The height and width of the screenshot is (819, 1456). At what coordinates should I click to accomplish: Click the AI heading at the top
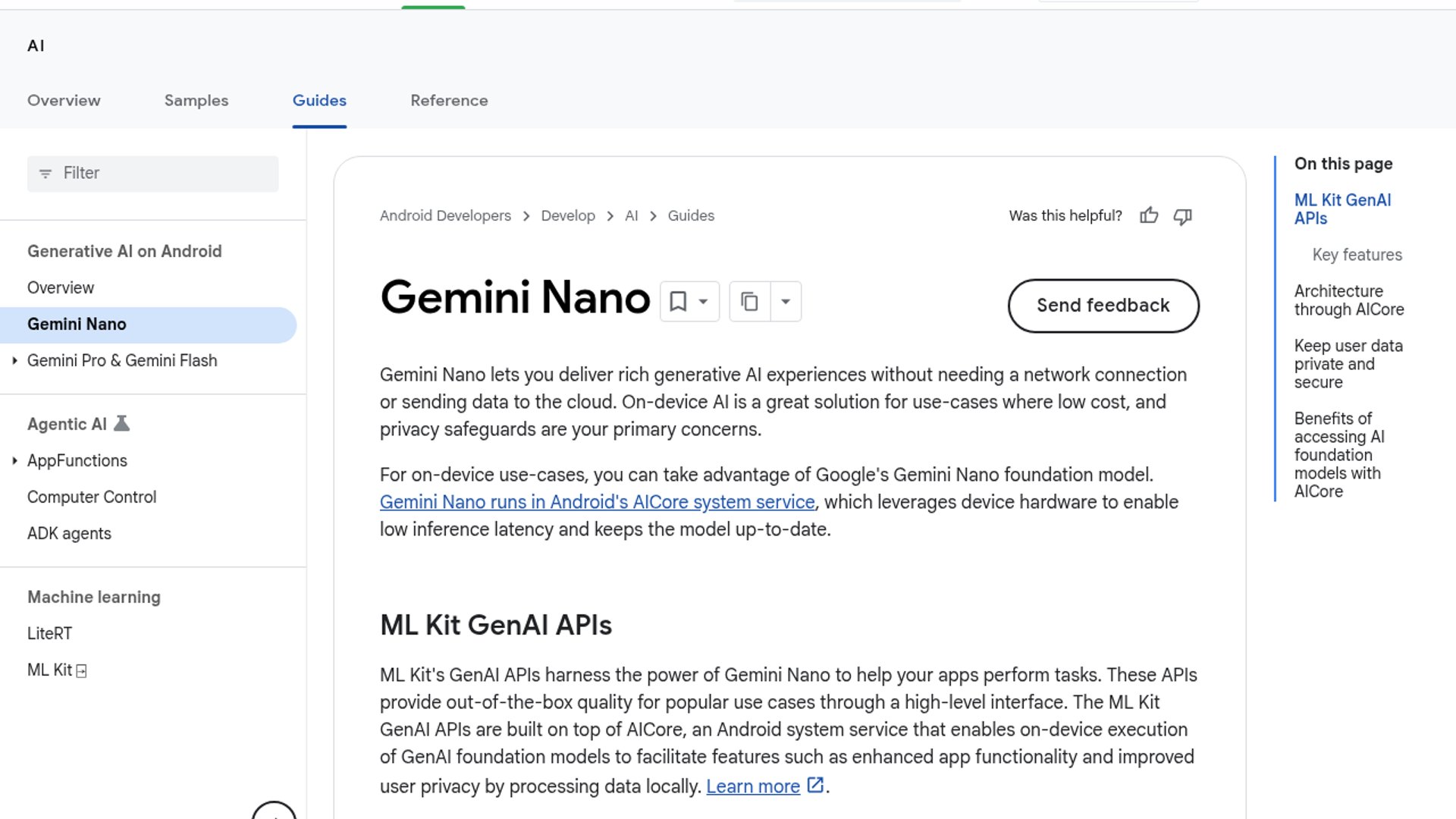coord(36,46)
